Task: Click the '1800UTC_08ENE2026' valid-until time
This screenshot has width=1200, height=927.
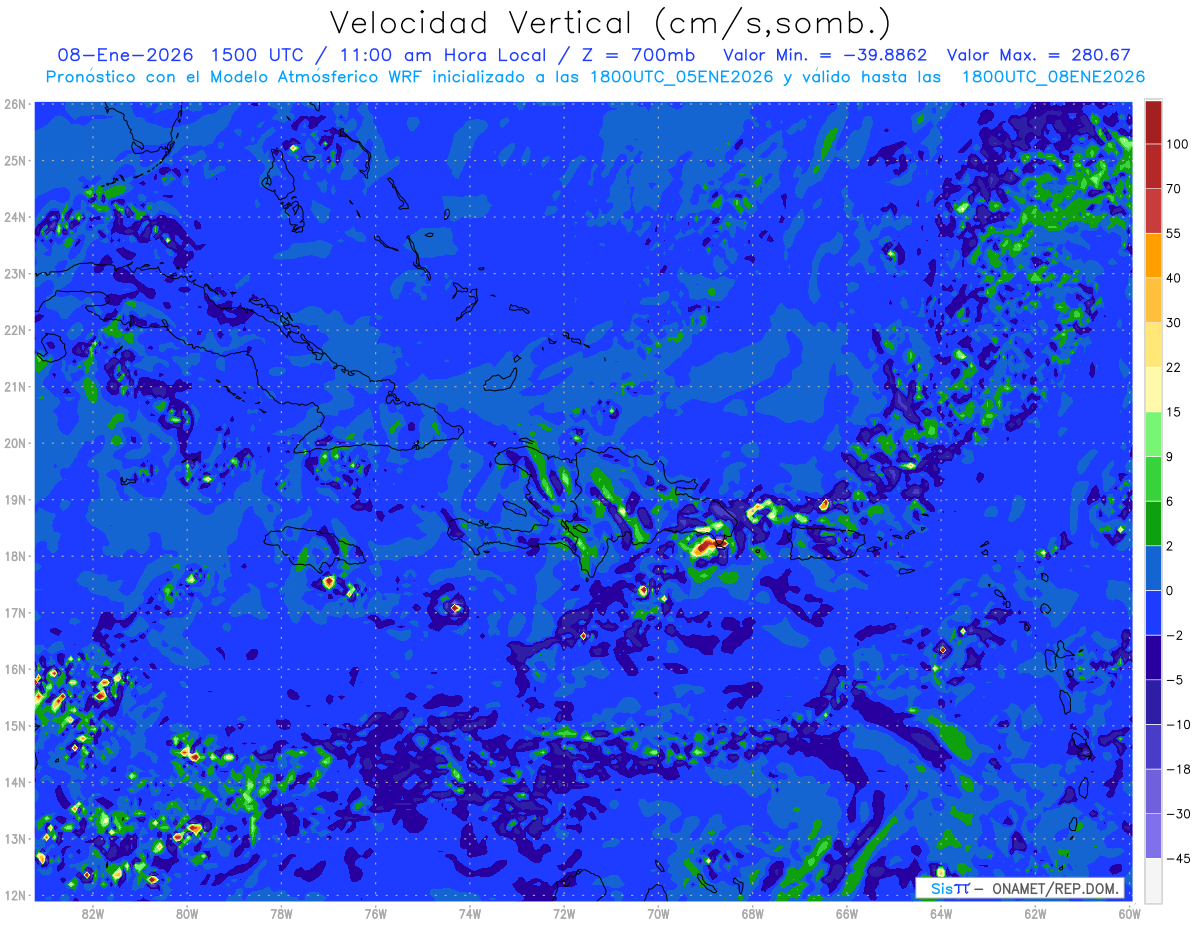Action: click(1053, 77)
